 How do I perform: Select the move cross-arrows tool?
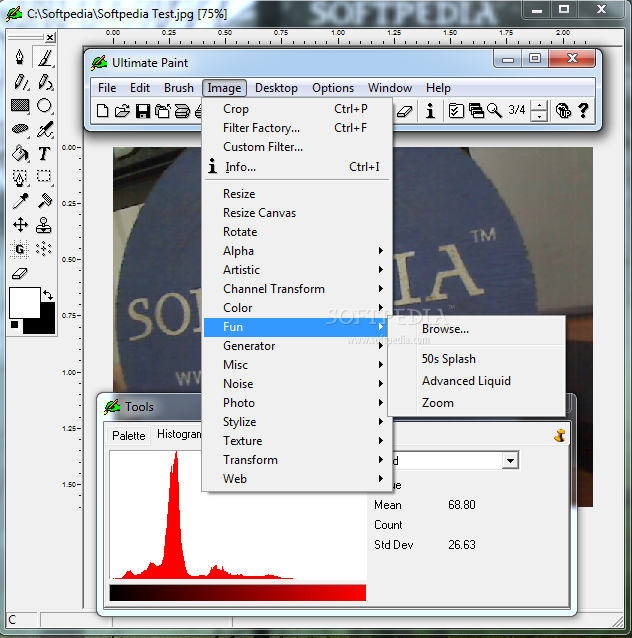[x=20, y=225]
